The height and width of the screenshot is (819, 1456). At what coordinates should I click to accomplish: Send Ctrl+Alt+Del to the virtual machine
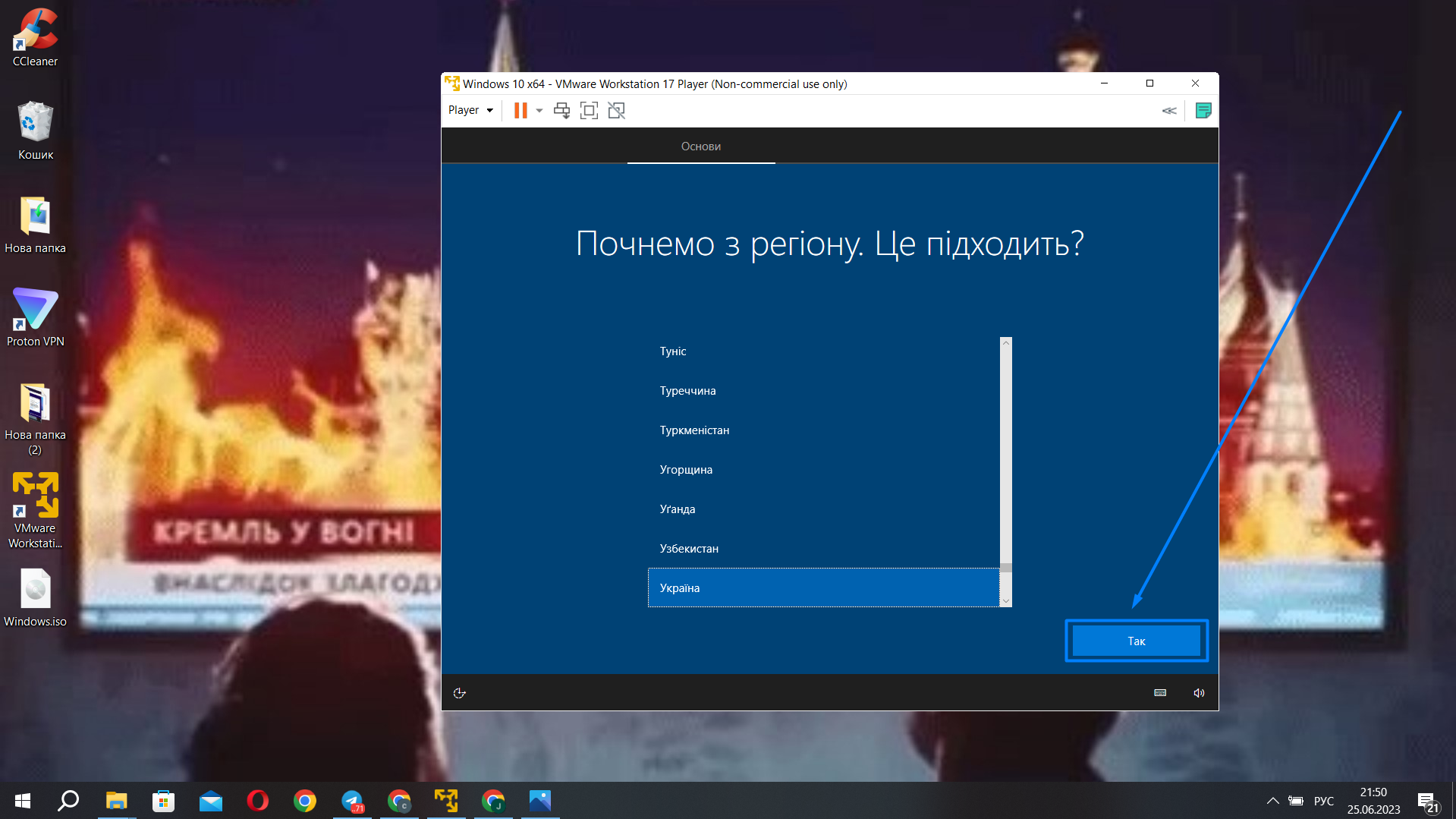(x=561, y=111)
